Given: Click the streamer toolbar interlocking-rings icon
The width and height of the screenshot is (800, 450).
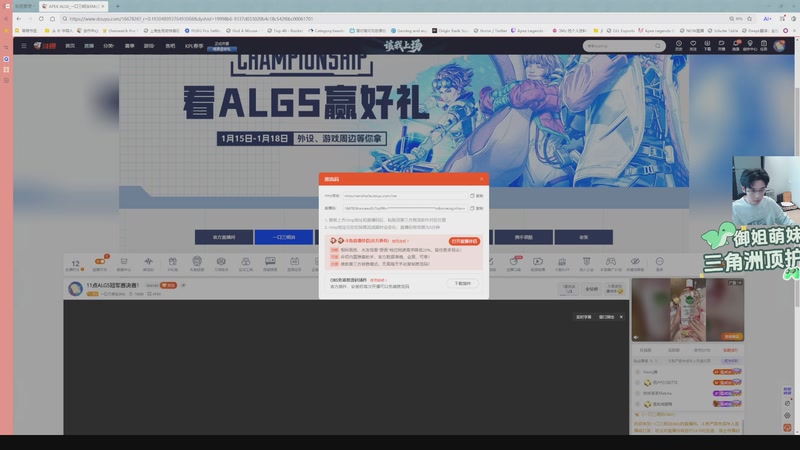Looking at the screenshot, I should click(x=245, y=262).
